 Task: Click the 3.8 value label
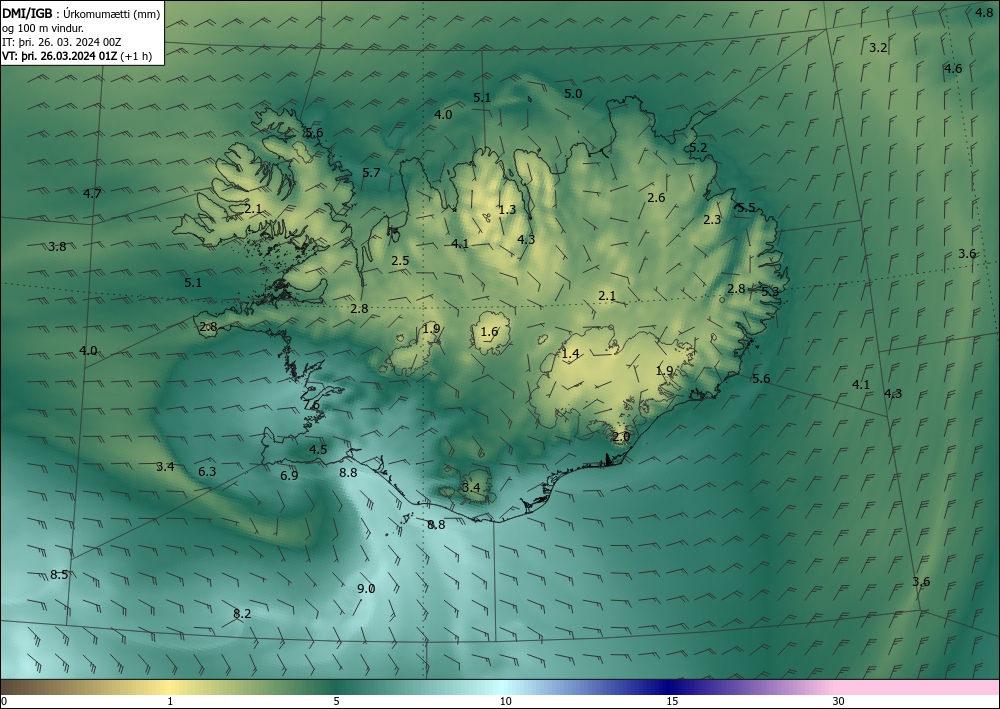point(57,247)
